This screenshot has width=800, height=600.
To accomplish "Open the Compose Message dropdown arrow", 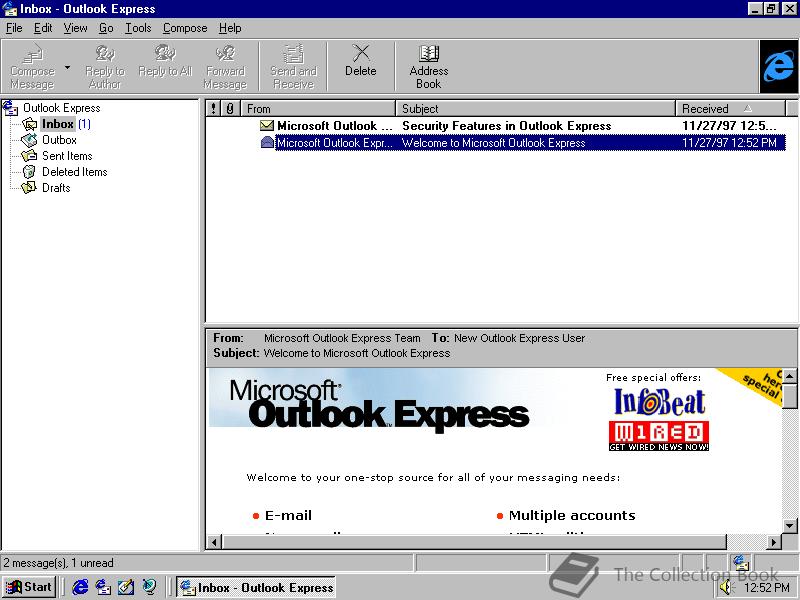I will (x=67, y=67).
